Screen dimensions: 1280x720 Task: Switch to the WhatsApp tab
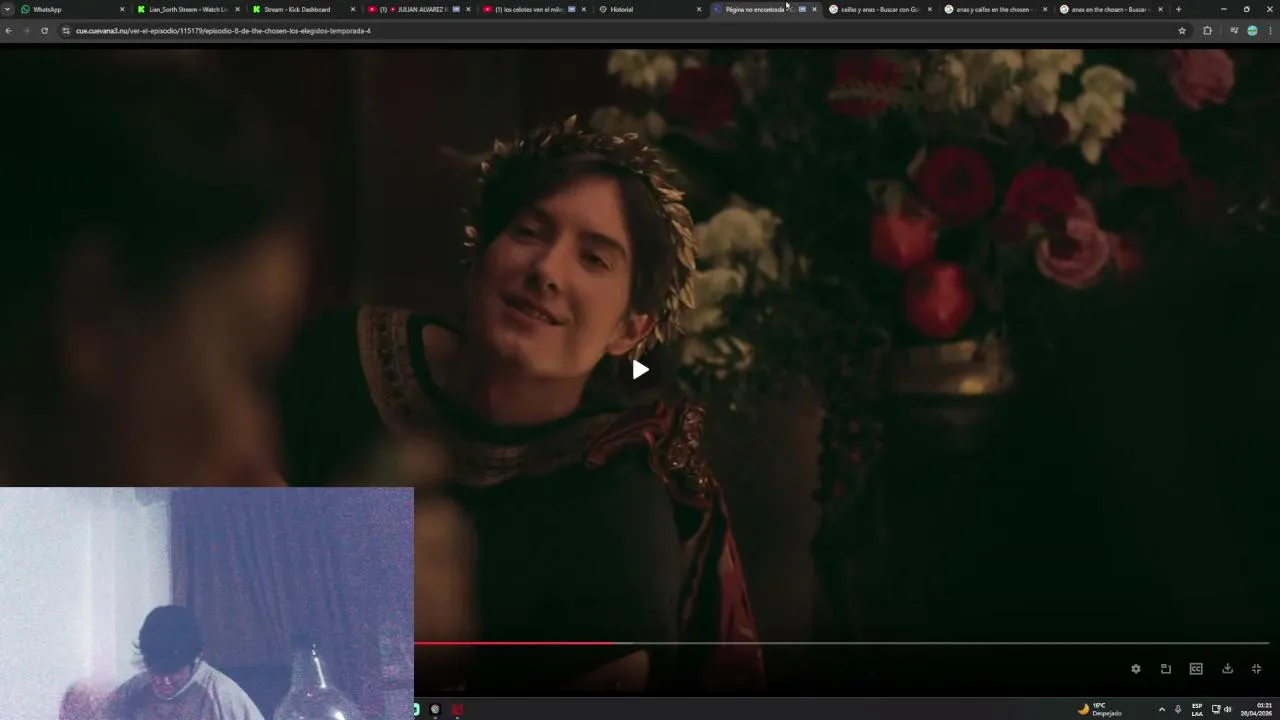[x=70, y=9]
